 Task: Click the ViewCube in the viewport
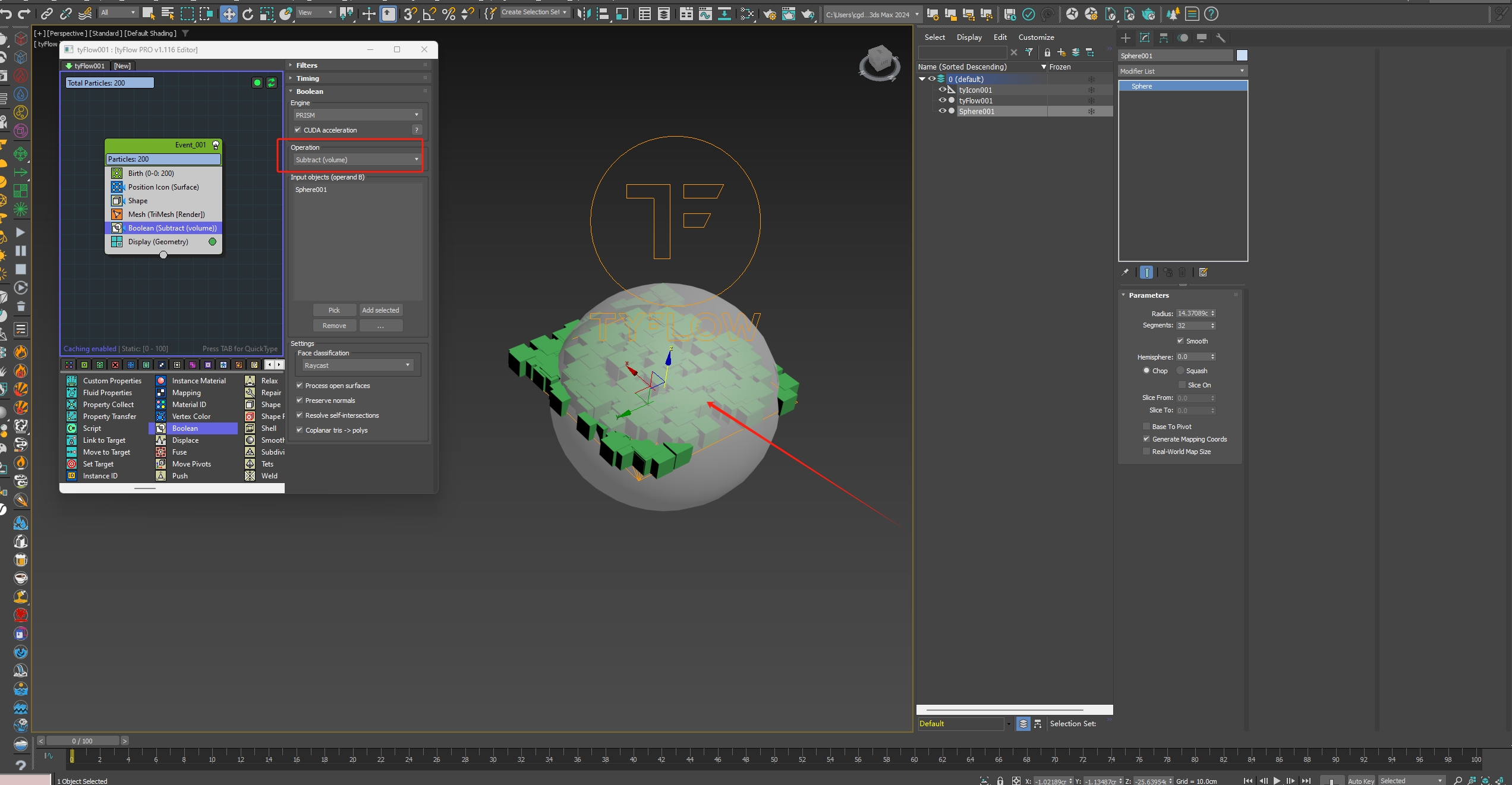[880, 63]
